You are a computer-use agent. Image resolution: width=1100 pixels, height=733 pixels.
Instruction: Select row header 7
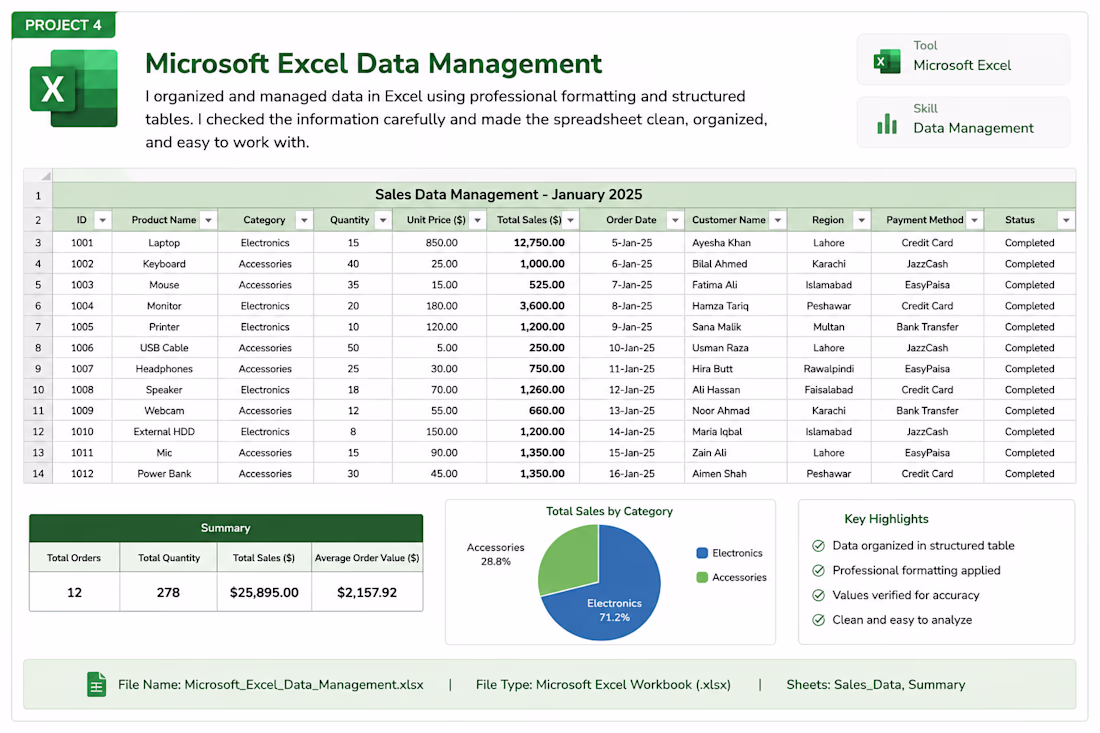(38, 327)
